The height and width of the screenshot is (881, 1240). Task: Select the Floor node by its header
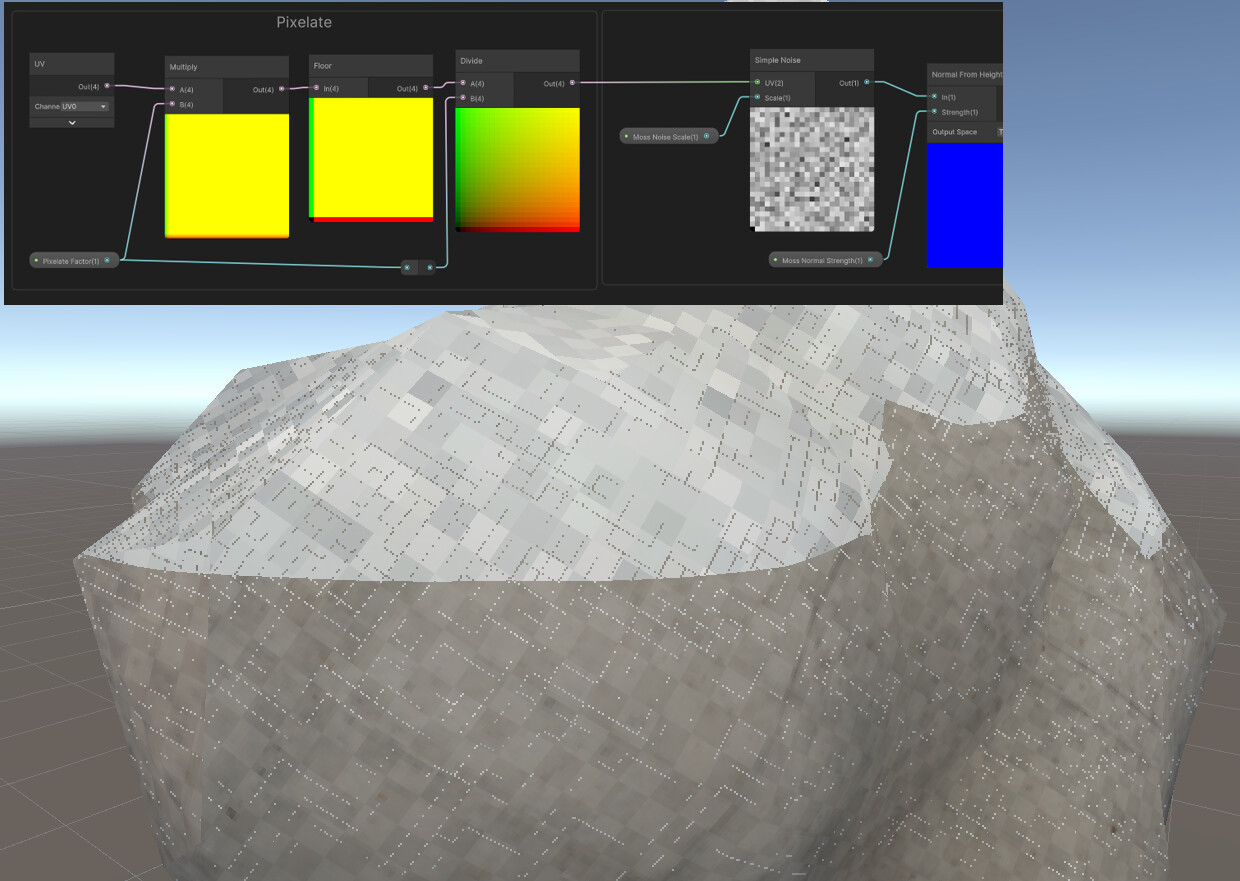[x=370, y=65]
